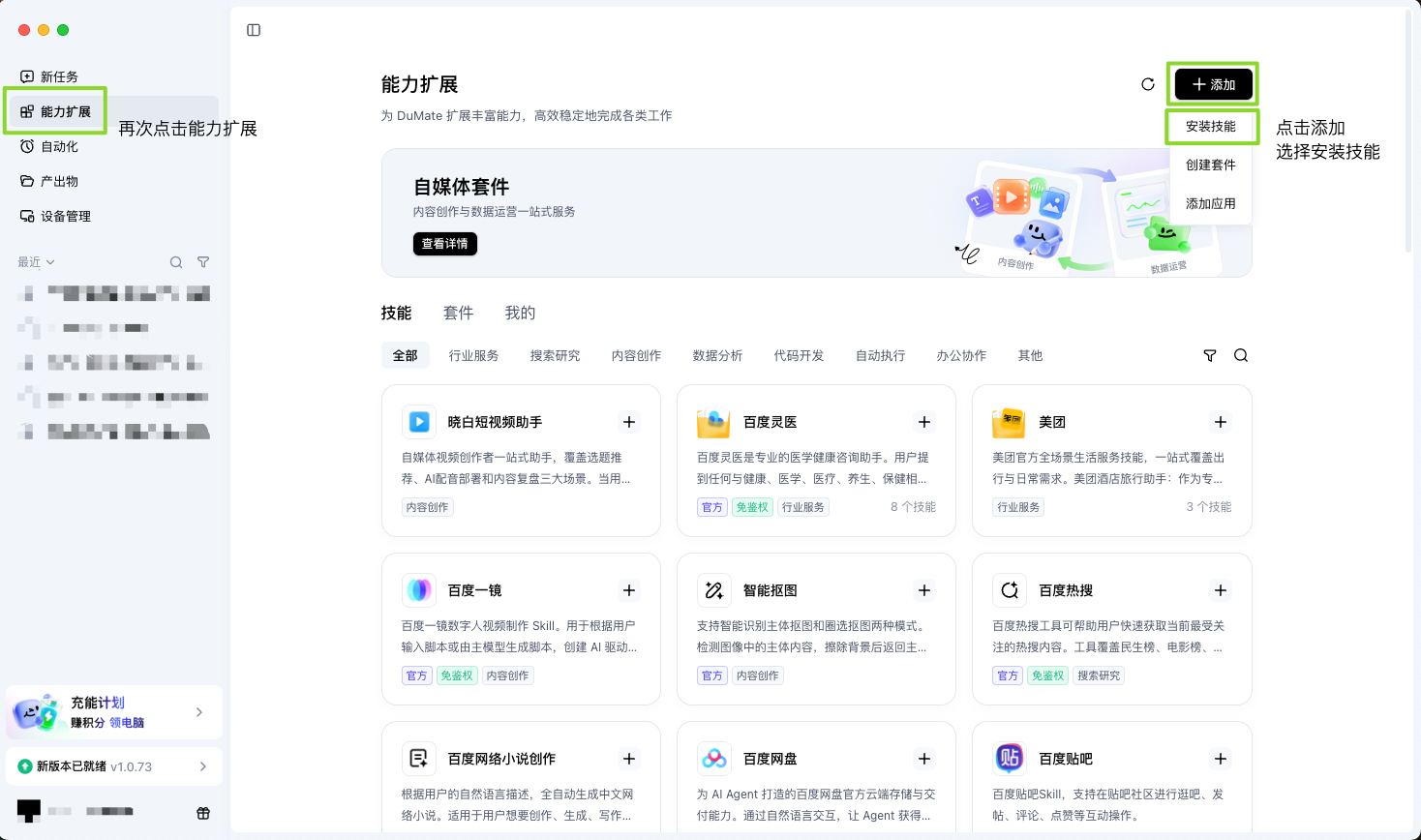
Task: Click the gift icon at sidebar bottom
Action: 203,813
